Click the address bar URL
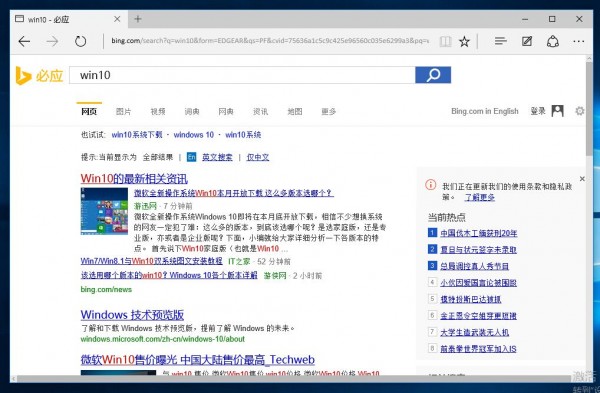 pyautogui.click(x=270, y=41)
